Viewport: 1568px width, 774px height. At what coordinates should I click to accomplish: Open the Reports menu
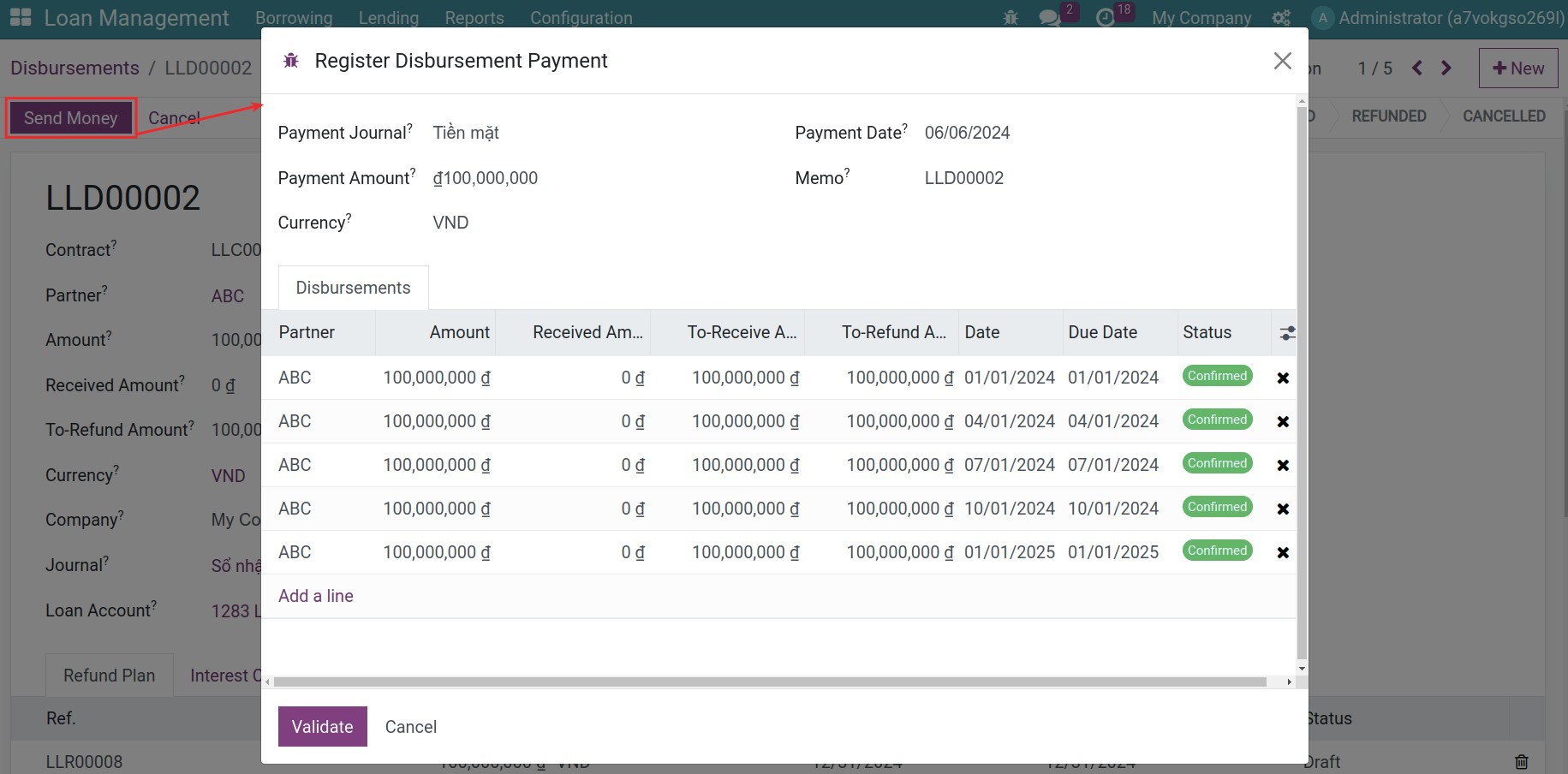(474, 18)
